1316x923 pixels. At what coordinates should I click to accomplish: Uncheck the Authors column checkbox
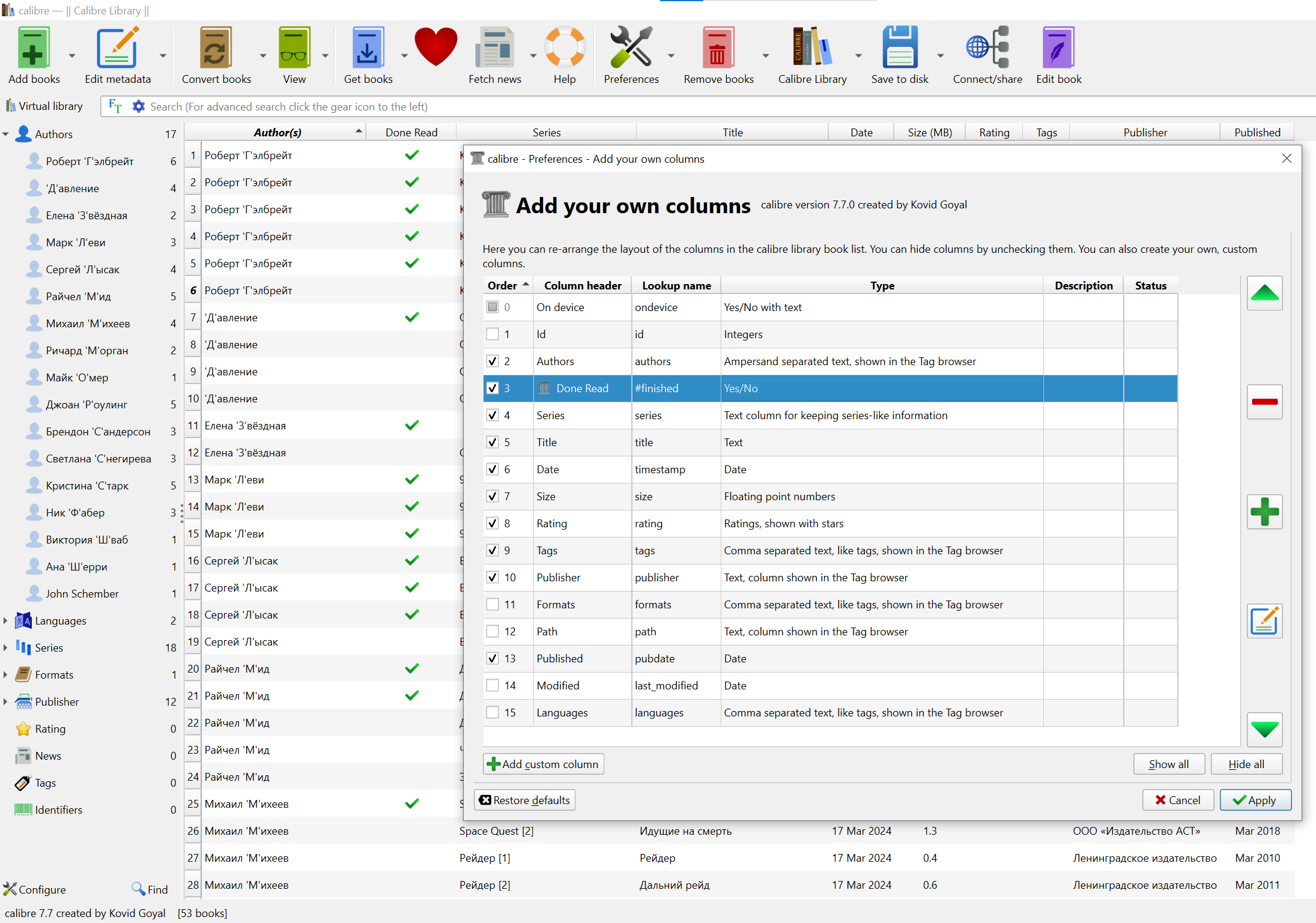tap(493, 361)
